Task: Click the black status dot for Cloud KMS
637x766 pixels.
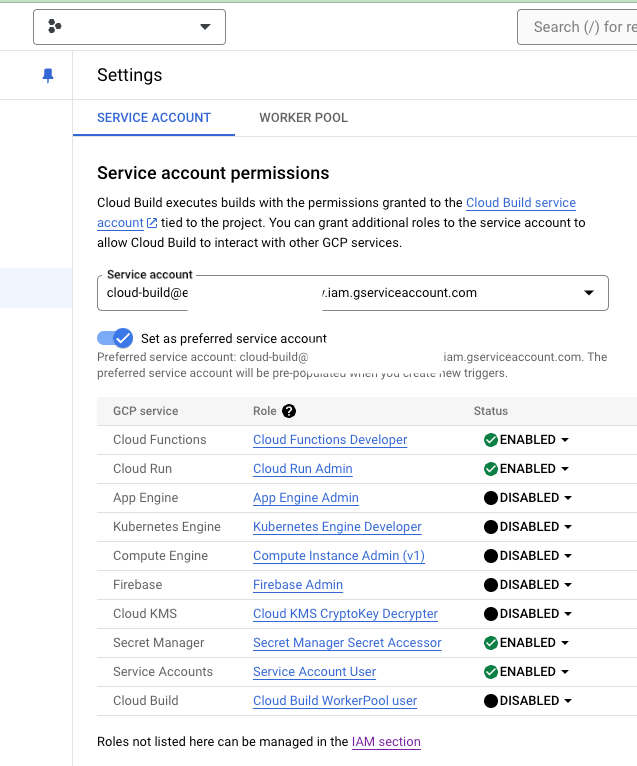Action: (x=490, y=614)
